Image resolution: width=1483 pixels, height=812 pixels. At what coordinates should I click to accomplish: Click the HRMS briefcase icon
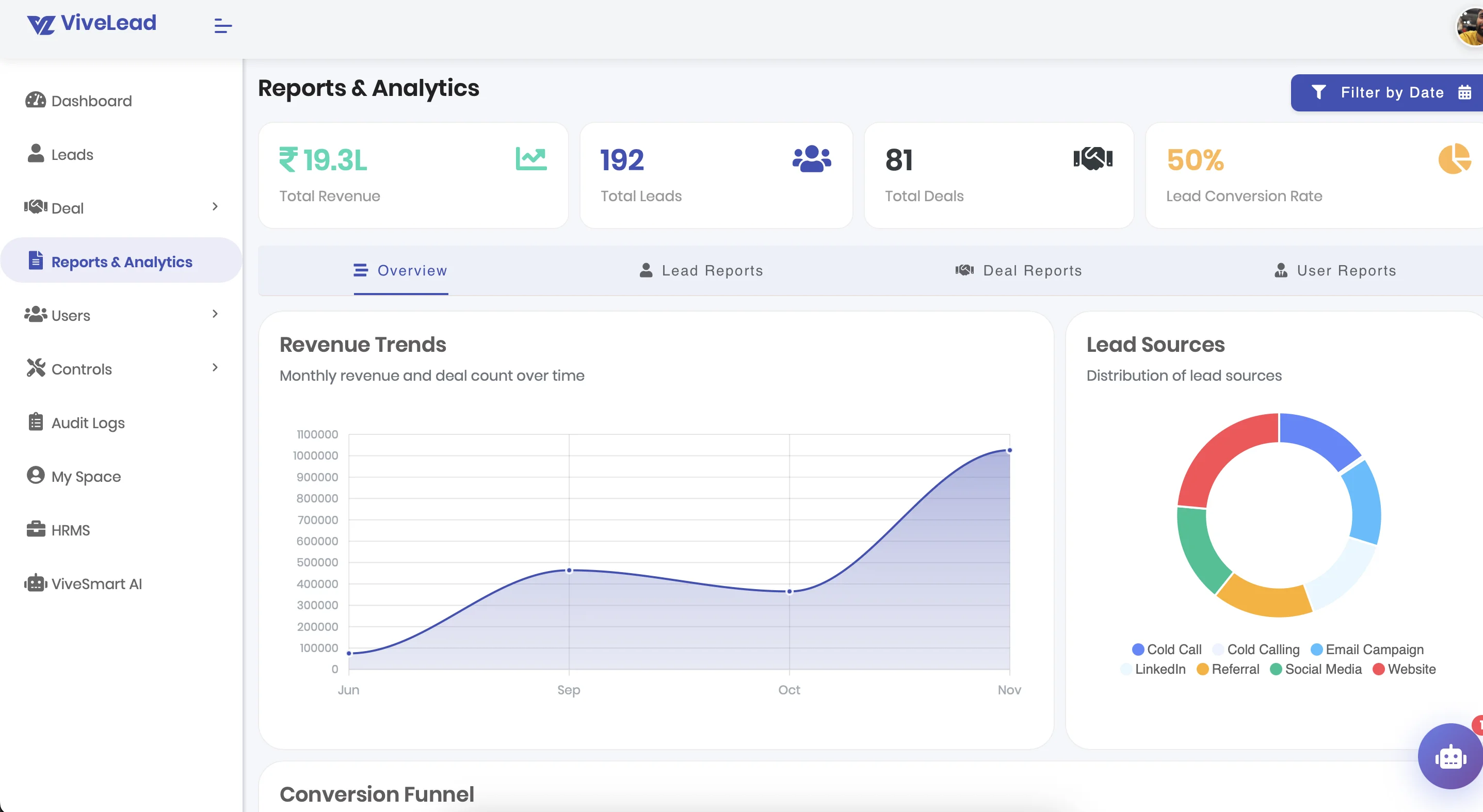tap(36, 529)
